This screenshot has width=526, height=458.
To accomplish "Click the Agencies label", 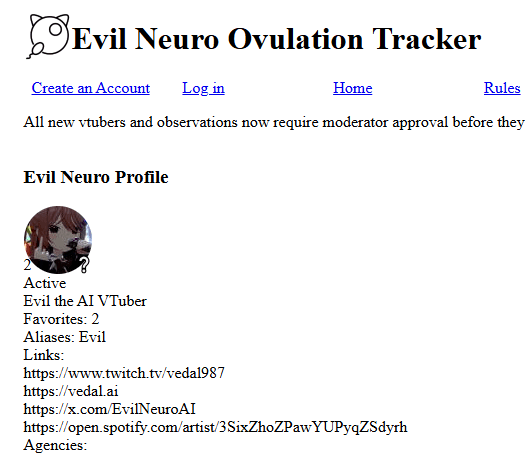I will (x=55, y=446).
